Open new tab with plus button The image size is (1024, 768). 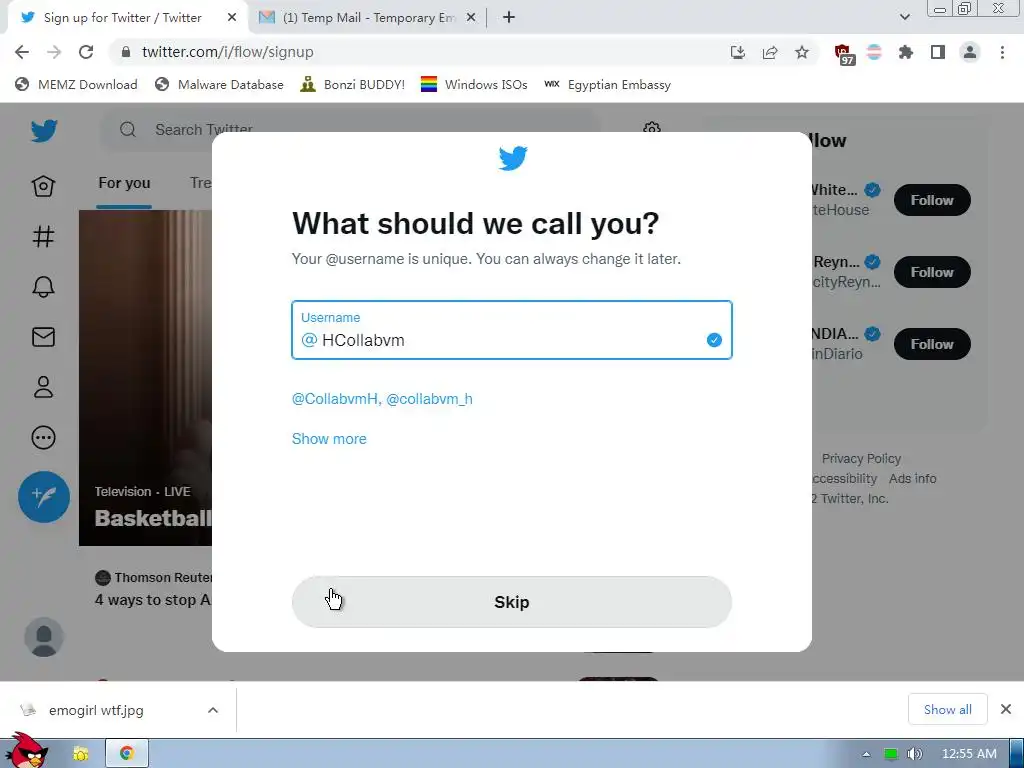tap(509, 18)
